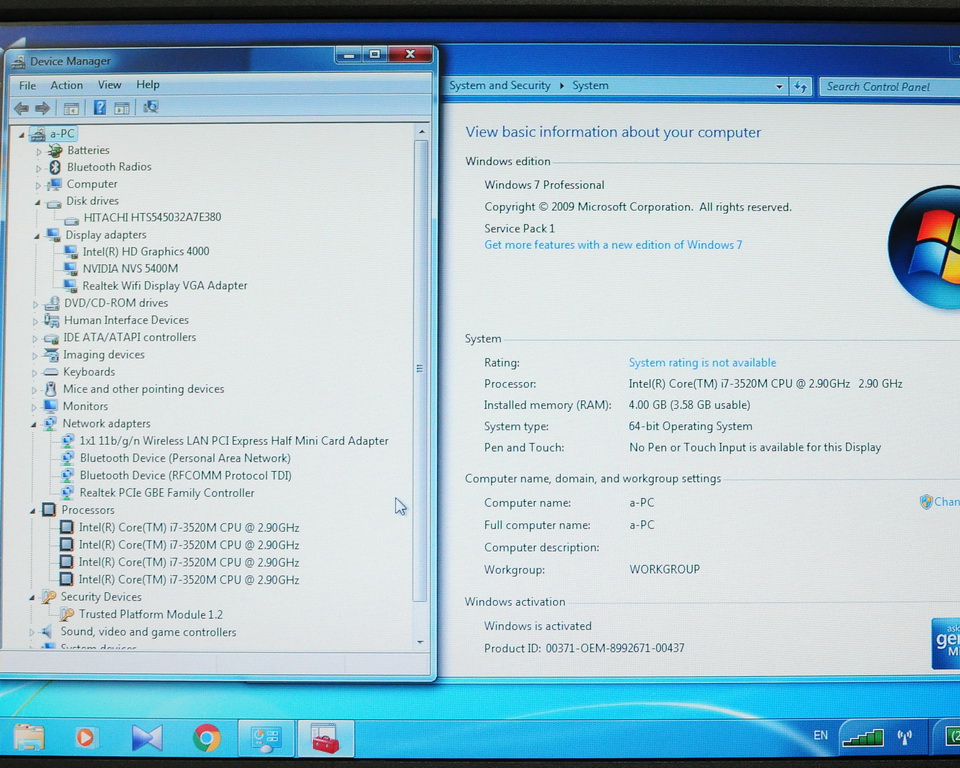The height and width of the screenshot is (768, 960).
Task: Click the blue bow-tie taskbar icon
Action: pyautogui.click(x=147, y=737)
